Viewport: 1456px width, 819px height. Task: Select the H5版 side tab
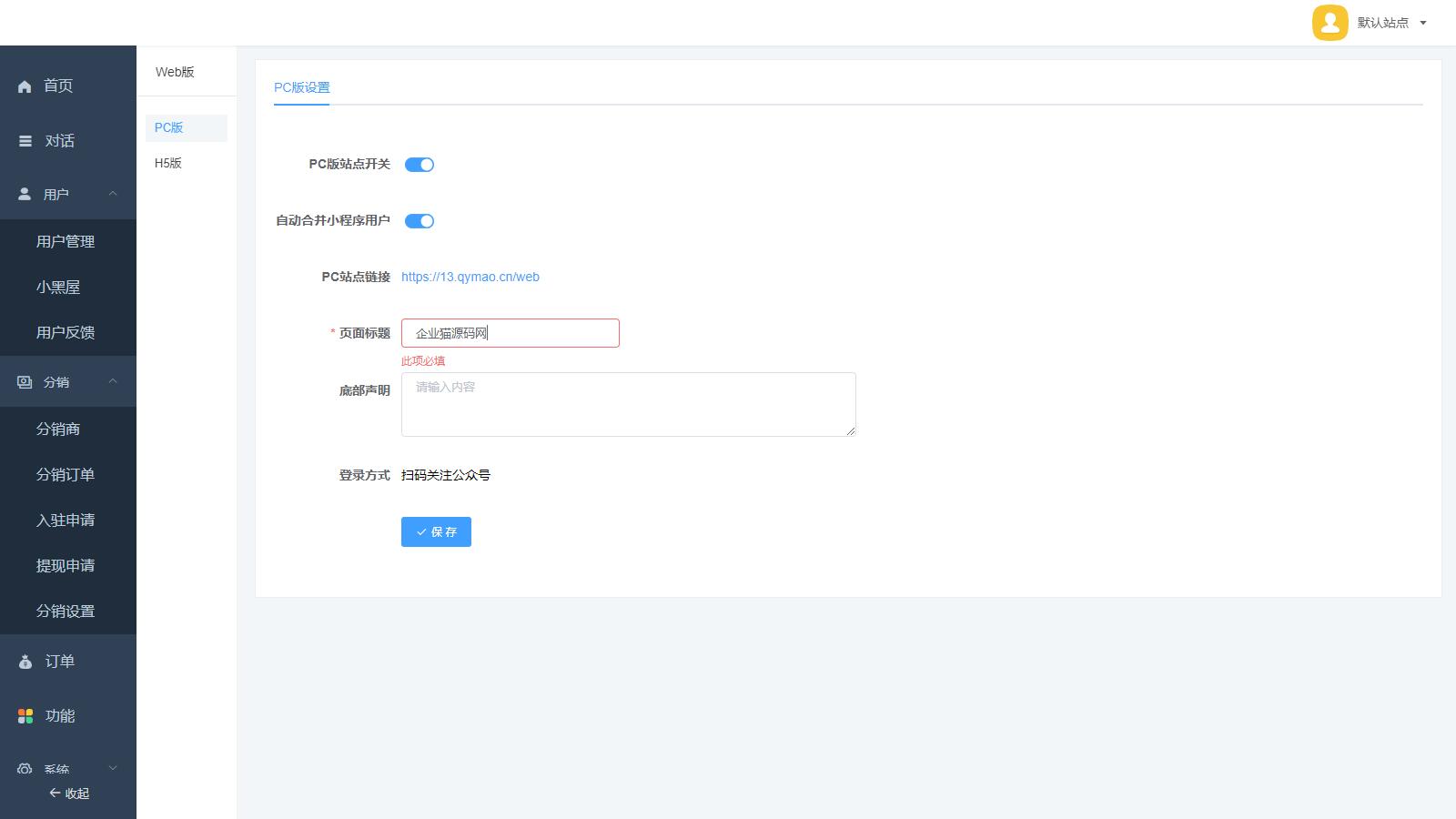point(187,164)
